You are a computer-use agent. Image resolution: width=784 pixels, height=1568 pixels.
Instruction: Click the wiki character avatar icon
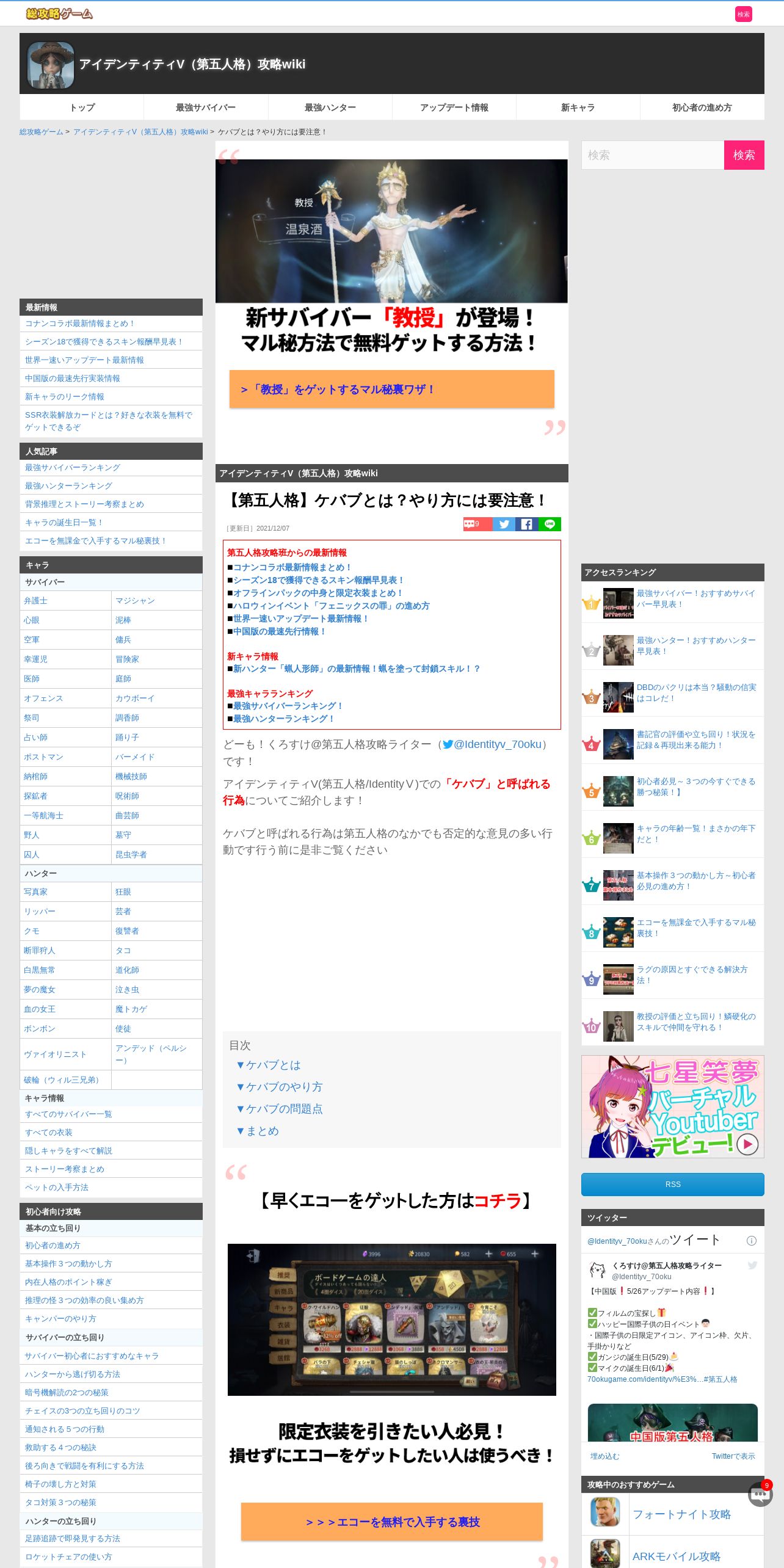51,65
